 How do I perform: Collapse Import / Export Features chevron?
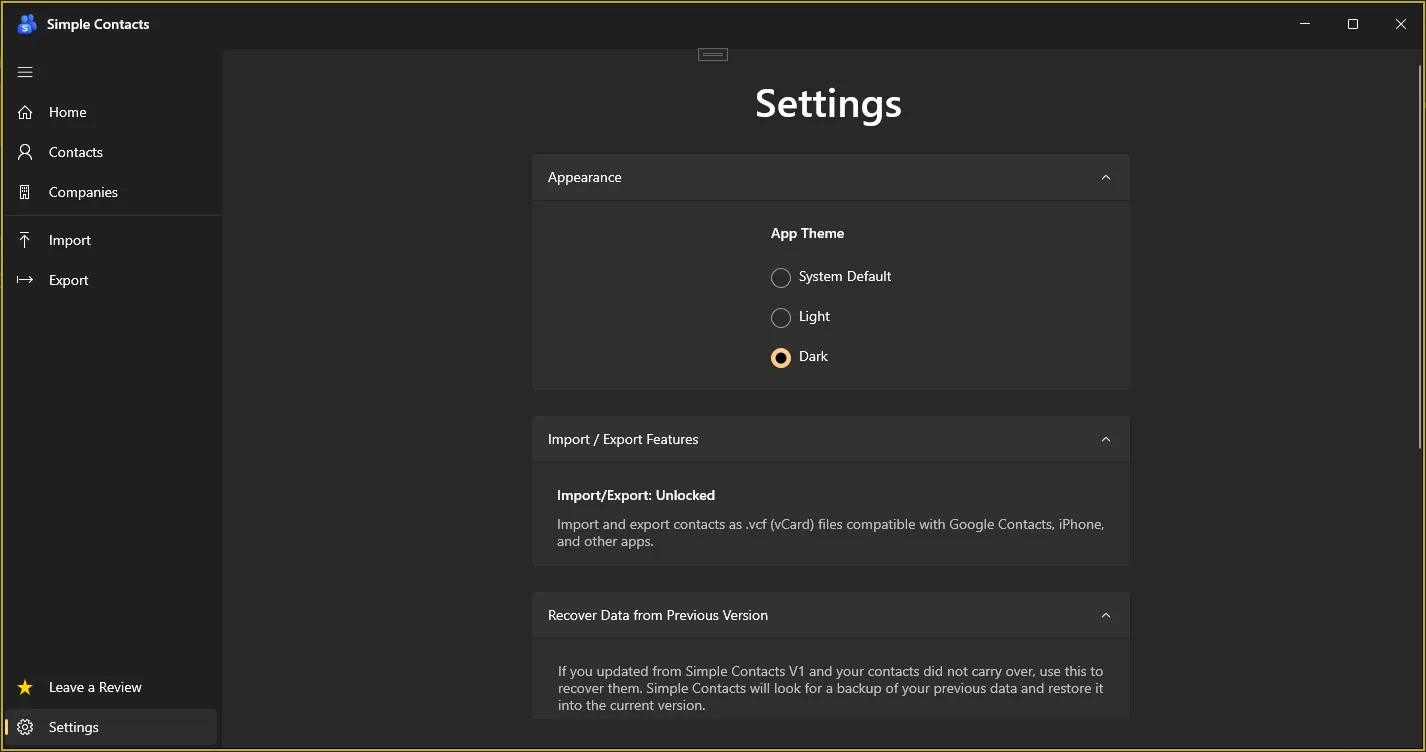[1106, 439]
